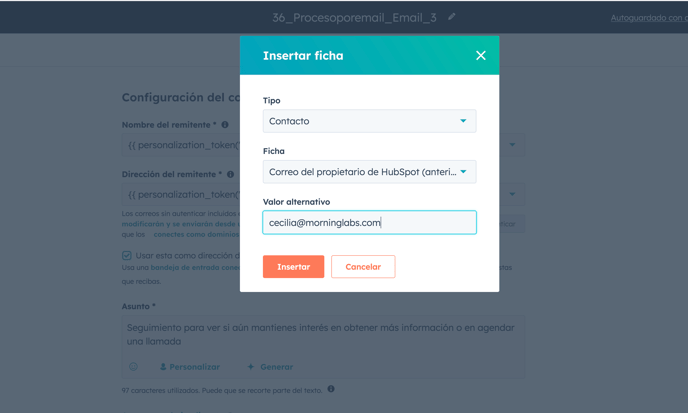Click the pencil icon to rename the email

tap(452, 17)
